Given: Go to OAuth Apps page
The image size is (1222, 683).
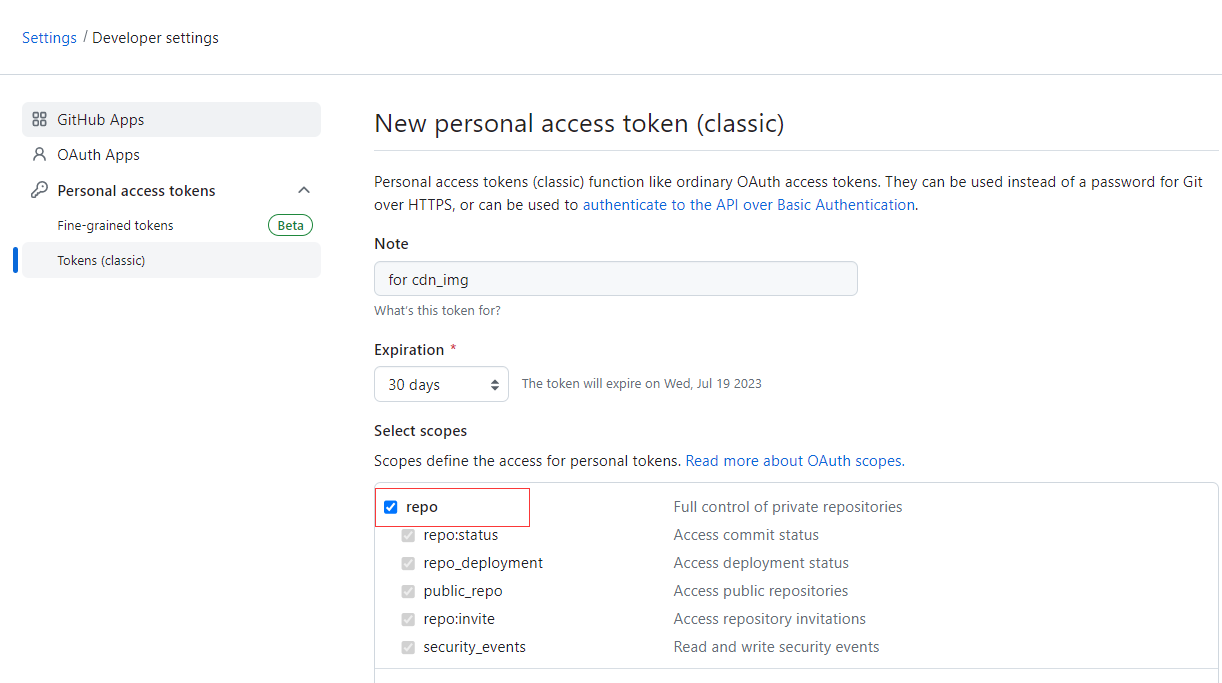Looking at the screenshot, I should 98,155.
